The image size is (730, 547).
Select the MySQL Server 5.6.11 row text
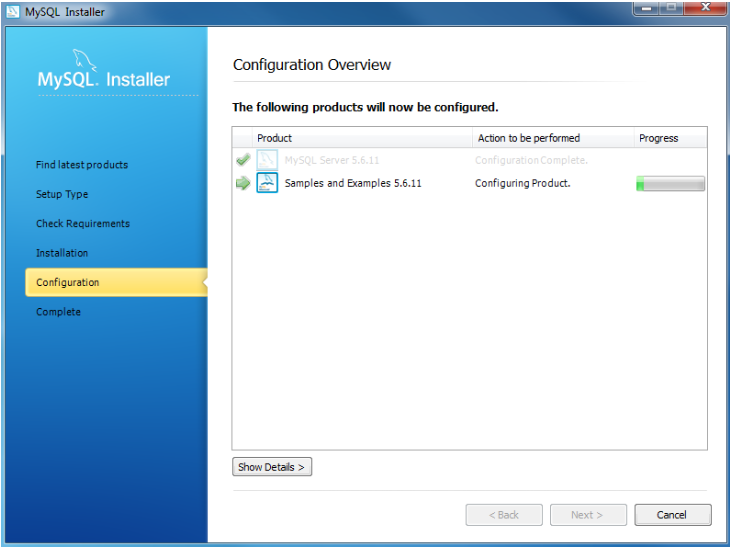tap(332, 160)
